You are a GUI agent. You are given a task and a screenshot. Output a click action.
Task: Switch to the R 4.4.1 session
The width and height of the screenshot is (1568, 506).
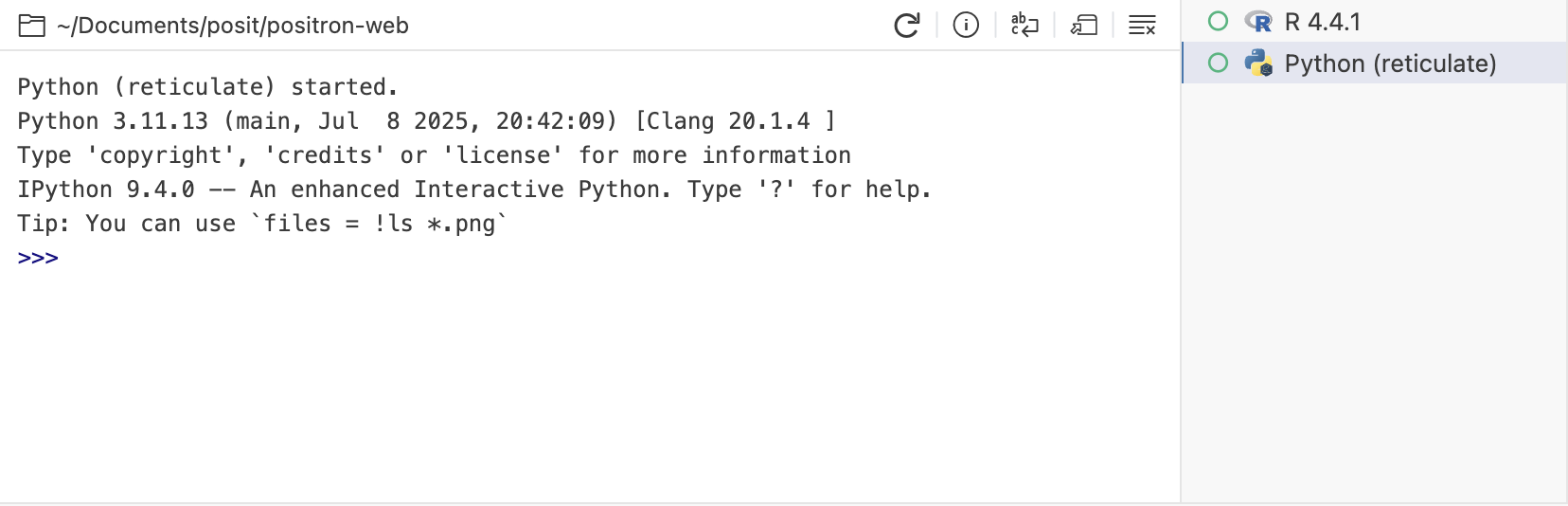[1322, 22]
